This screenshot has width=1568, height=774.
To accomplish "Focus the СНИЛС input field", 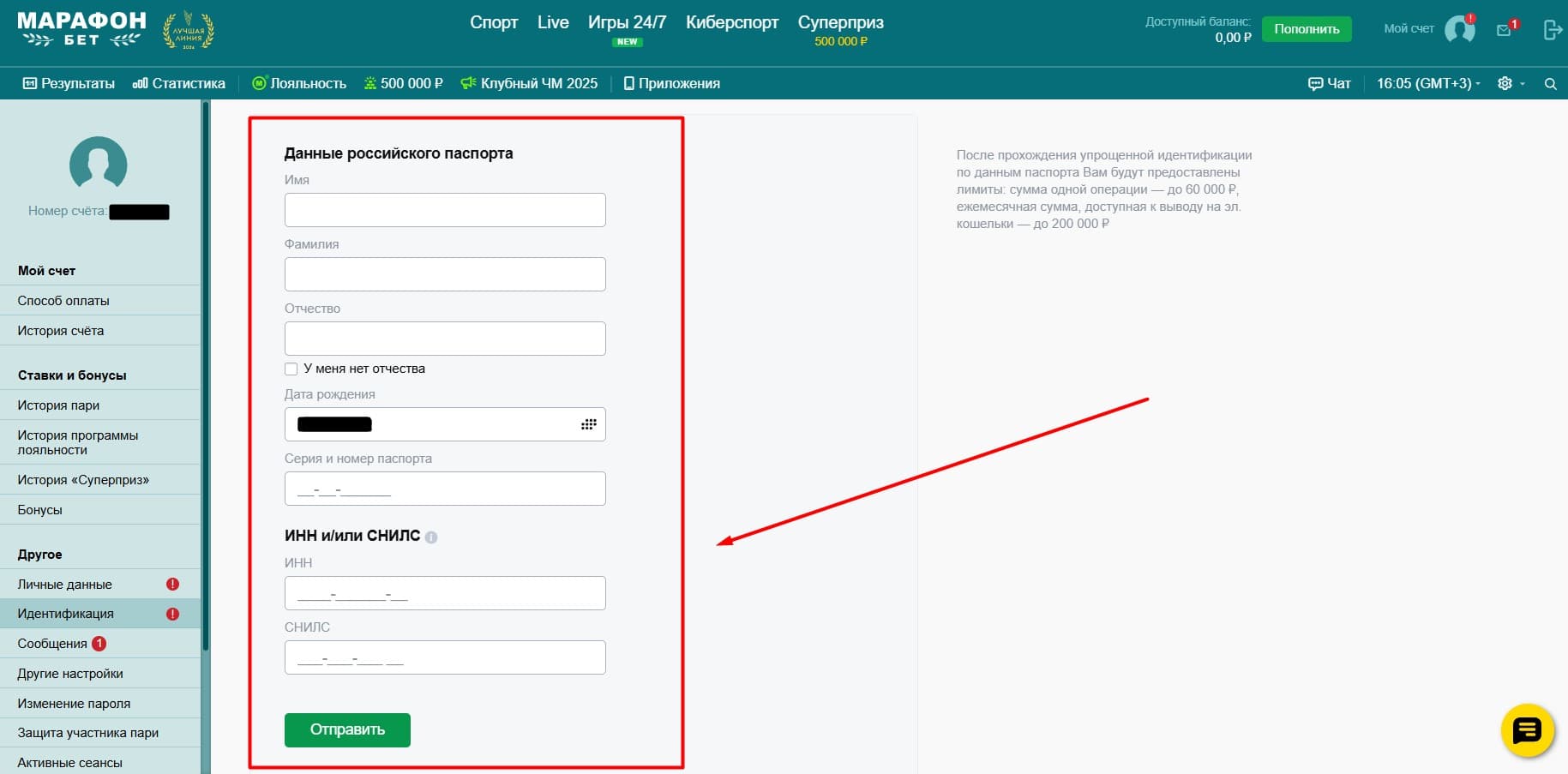I will [445, 657].
